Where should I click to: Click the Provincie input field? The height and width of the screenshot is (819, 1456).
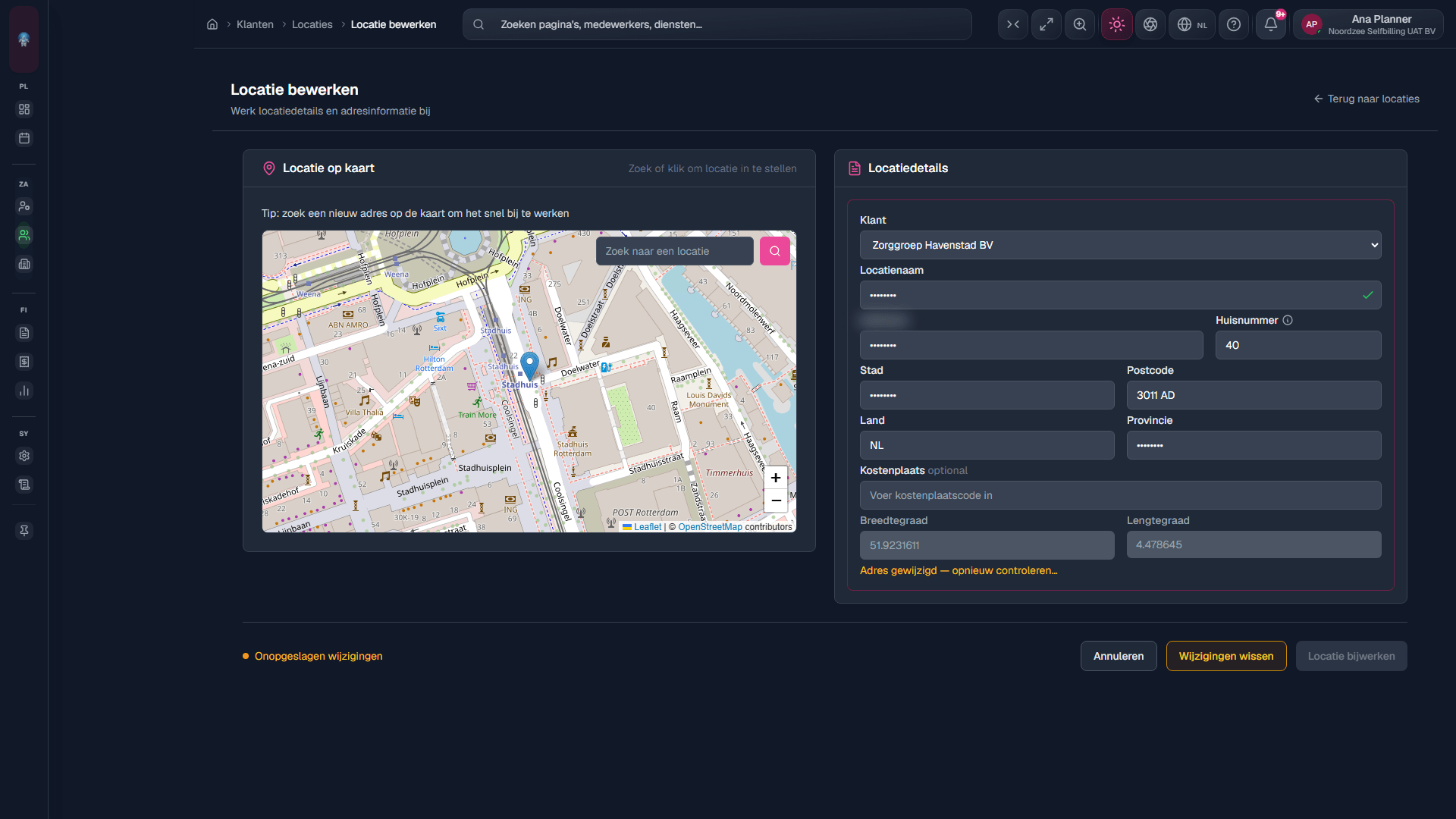[x=1254, y=445]
